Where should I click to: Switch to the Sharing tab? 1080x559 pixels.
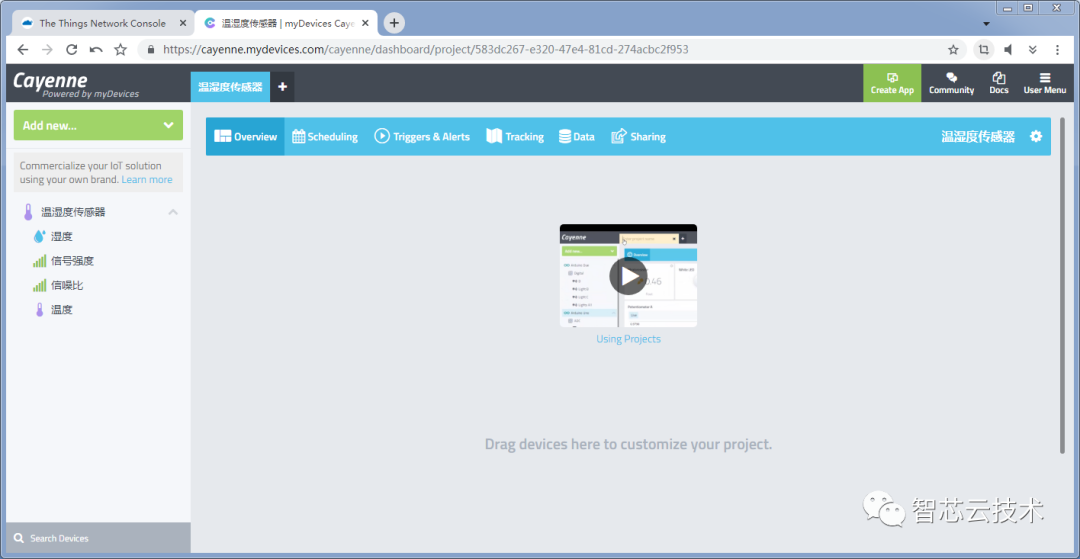[638, 136]
